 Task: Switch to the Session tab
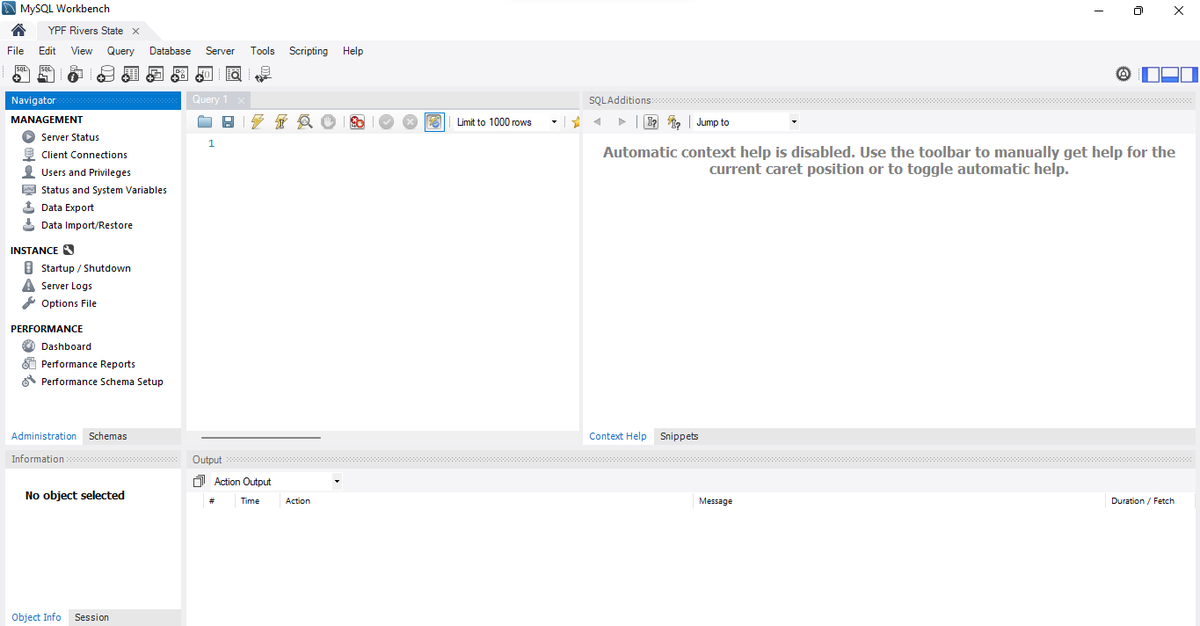pyautogui.click(x=92, y=617)
